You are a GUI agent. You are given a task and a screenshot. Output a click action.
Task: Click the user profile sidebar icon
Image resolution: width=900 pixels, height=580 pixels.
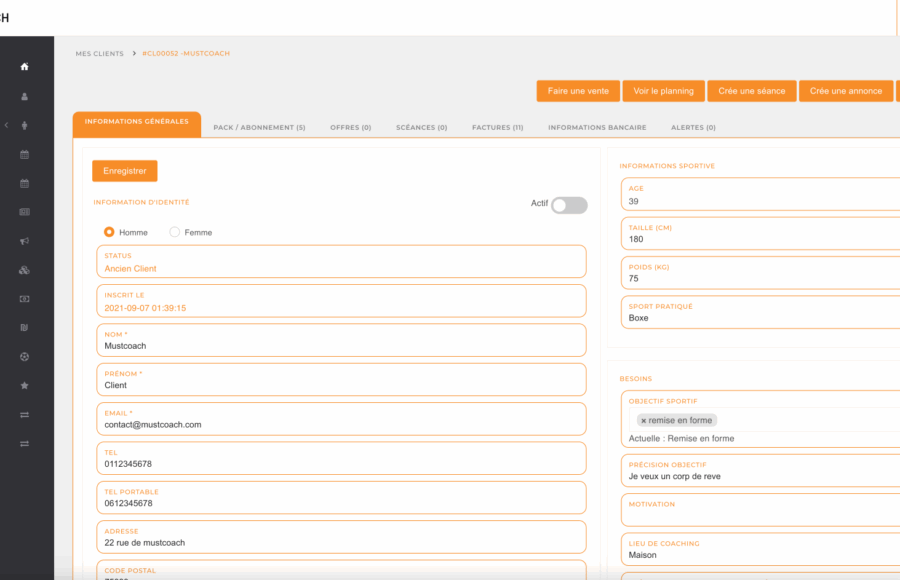(24, 96)
